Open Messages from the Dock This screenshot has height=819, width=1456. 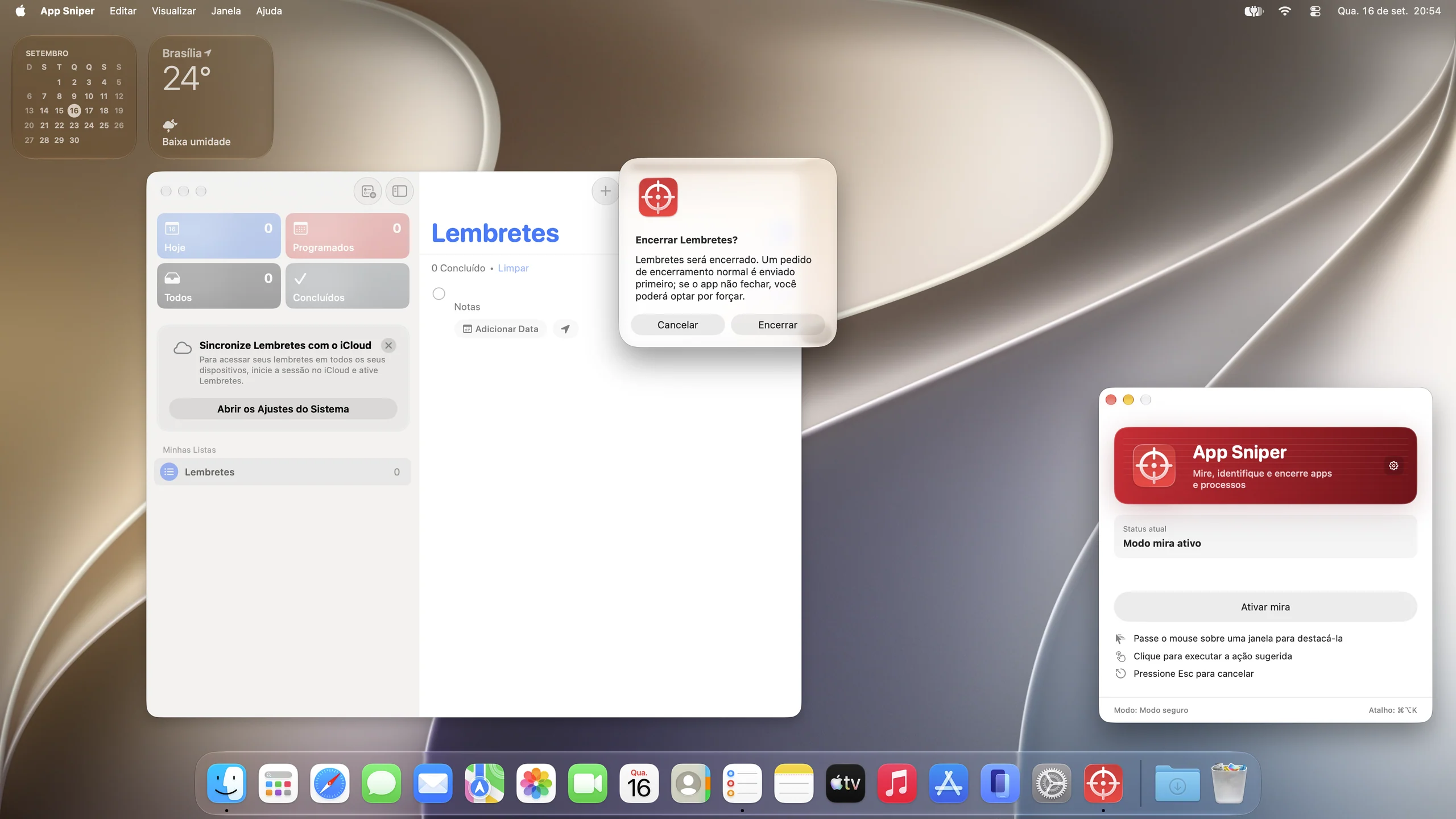[381, 783]
